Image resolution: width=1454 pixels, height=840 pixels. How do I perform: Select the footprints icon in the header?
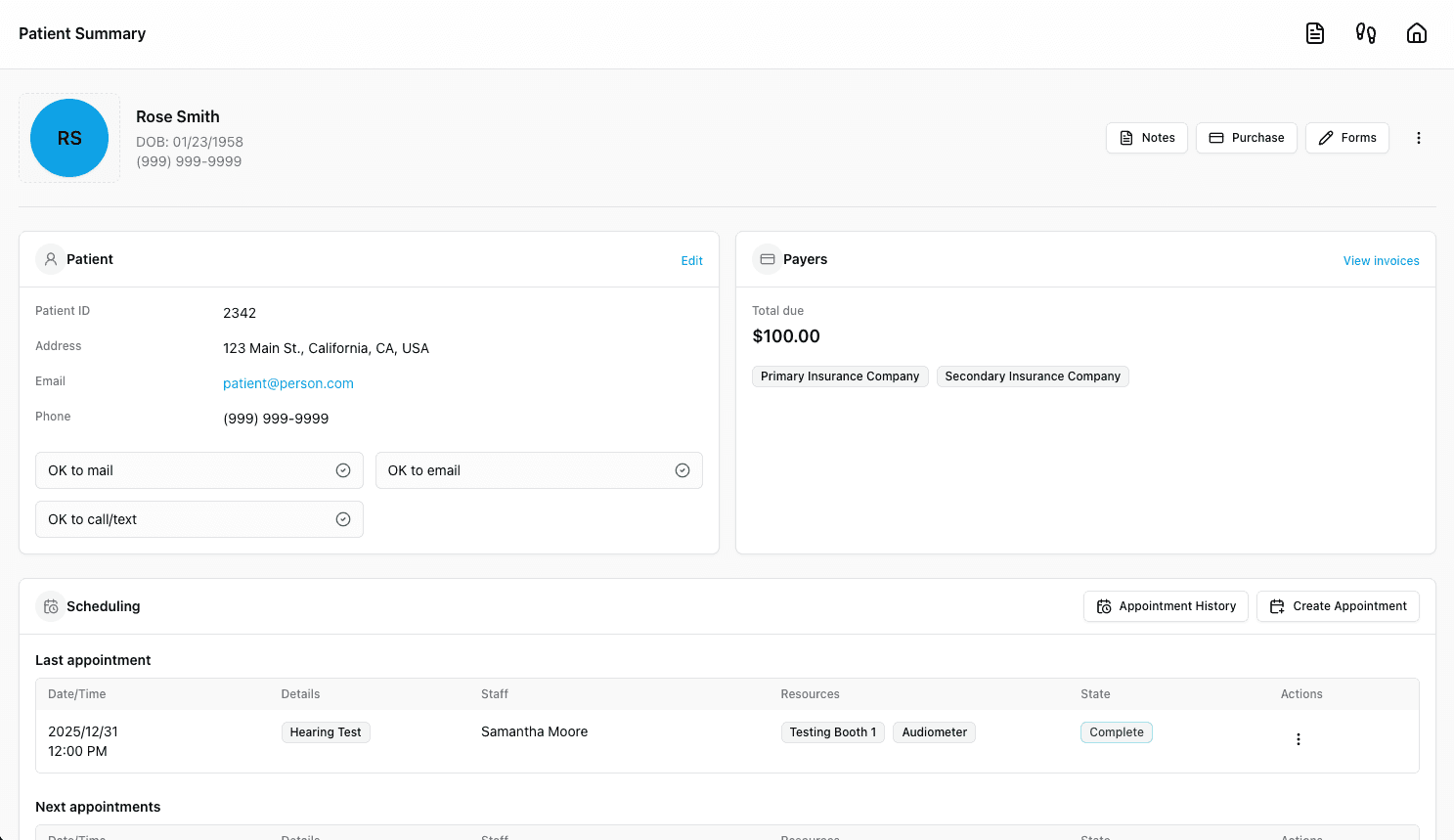point(1365,33)
